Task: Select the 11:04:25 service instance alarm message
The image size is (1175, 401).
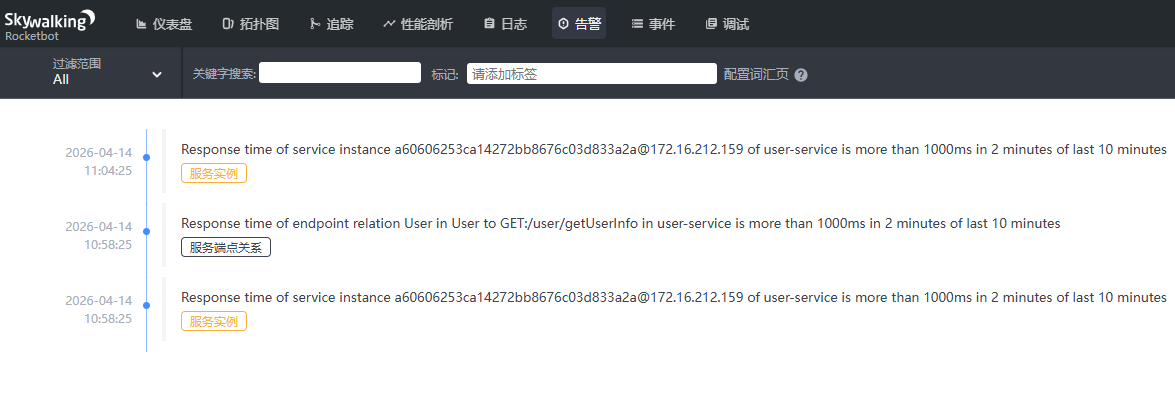Action: [674, 149]
